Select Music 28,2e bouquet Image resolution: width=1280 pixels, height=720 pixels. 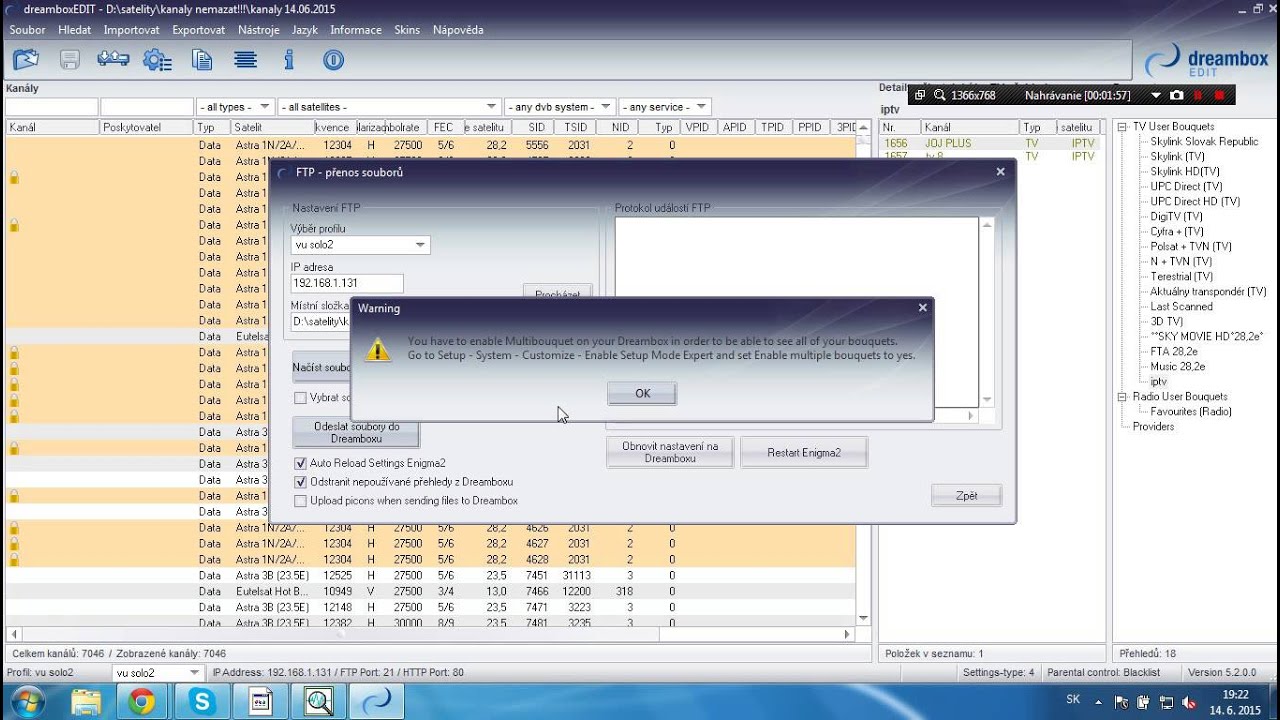(x=1177, y=367)
